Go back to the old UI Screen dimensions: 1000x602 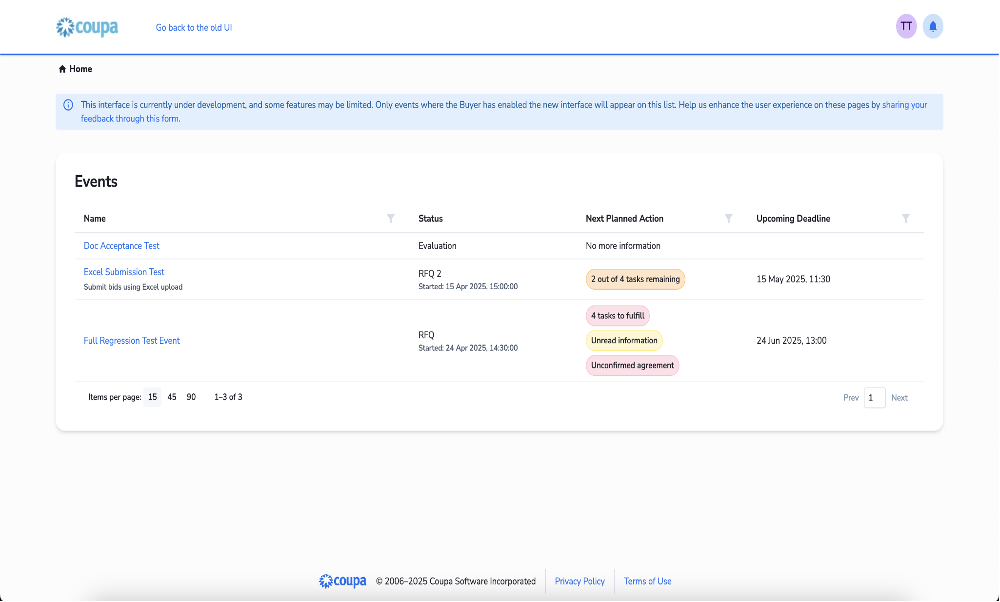coord(193,27)
